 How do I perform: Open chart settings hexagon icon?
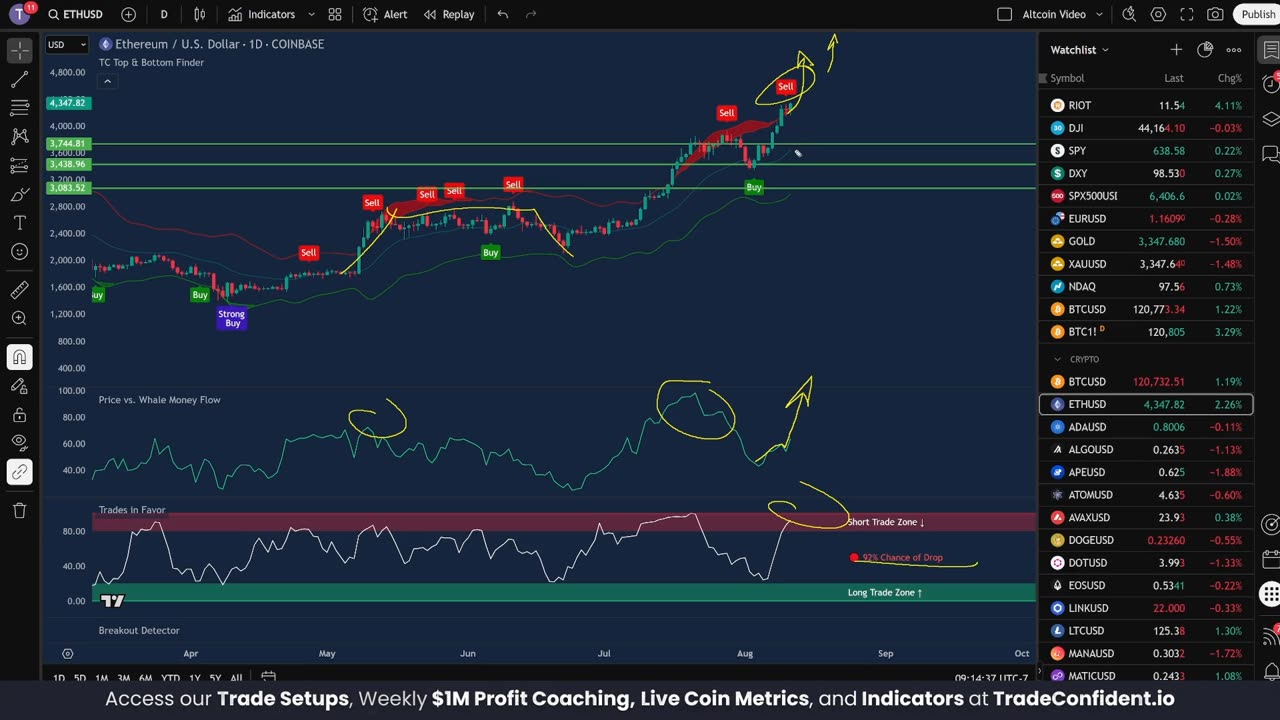(1158, 14)
